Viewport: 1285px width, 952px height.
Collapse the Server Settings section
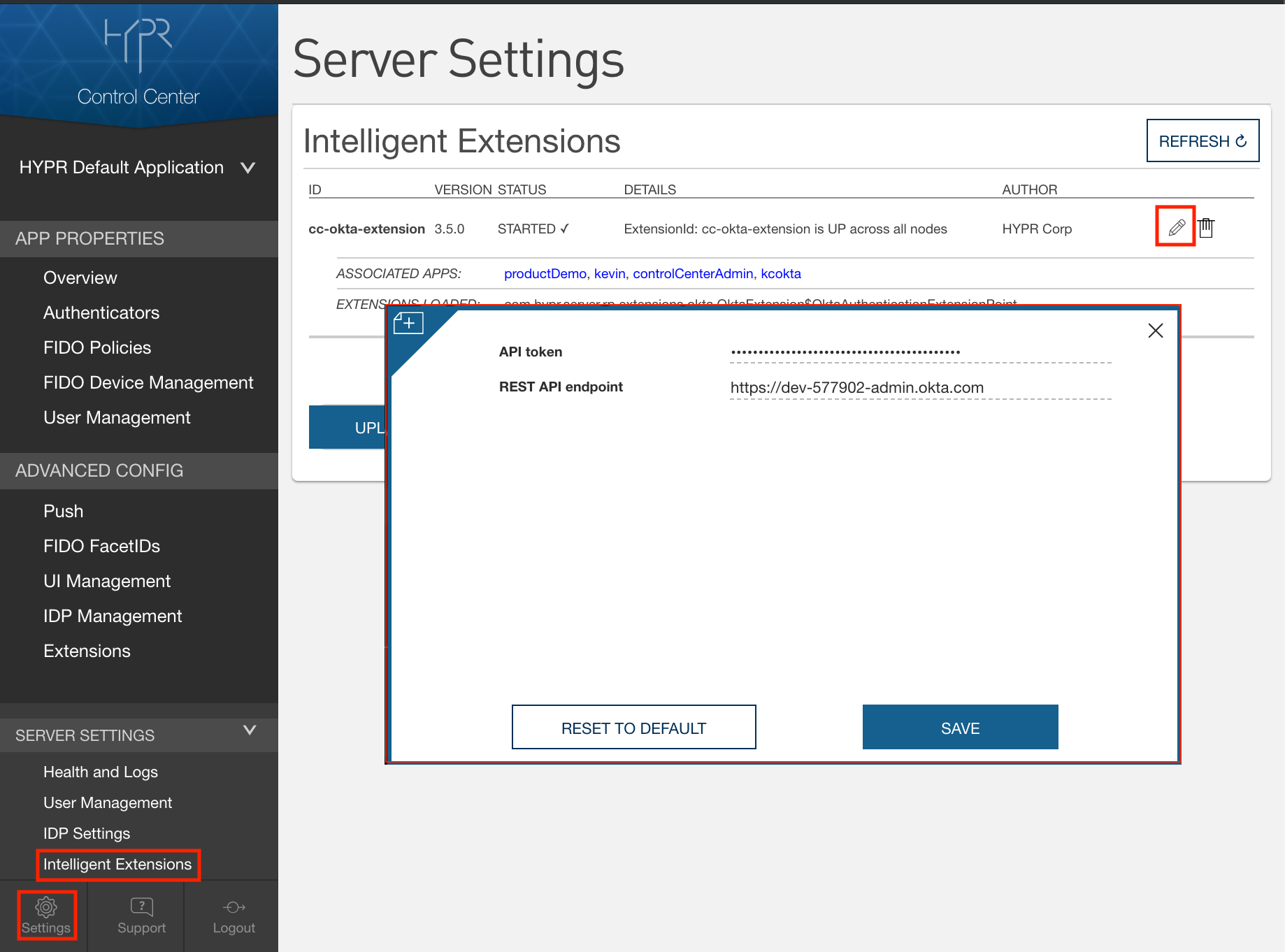(250, 731)
